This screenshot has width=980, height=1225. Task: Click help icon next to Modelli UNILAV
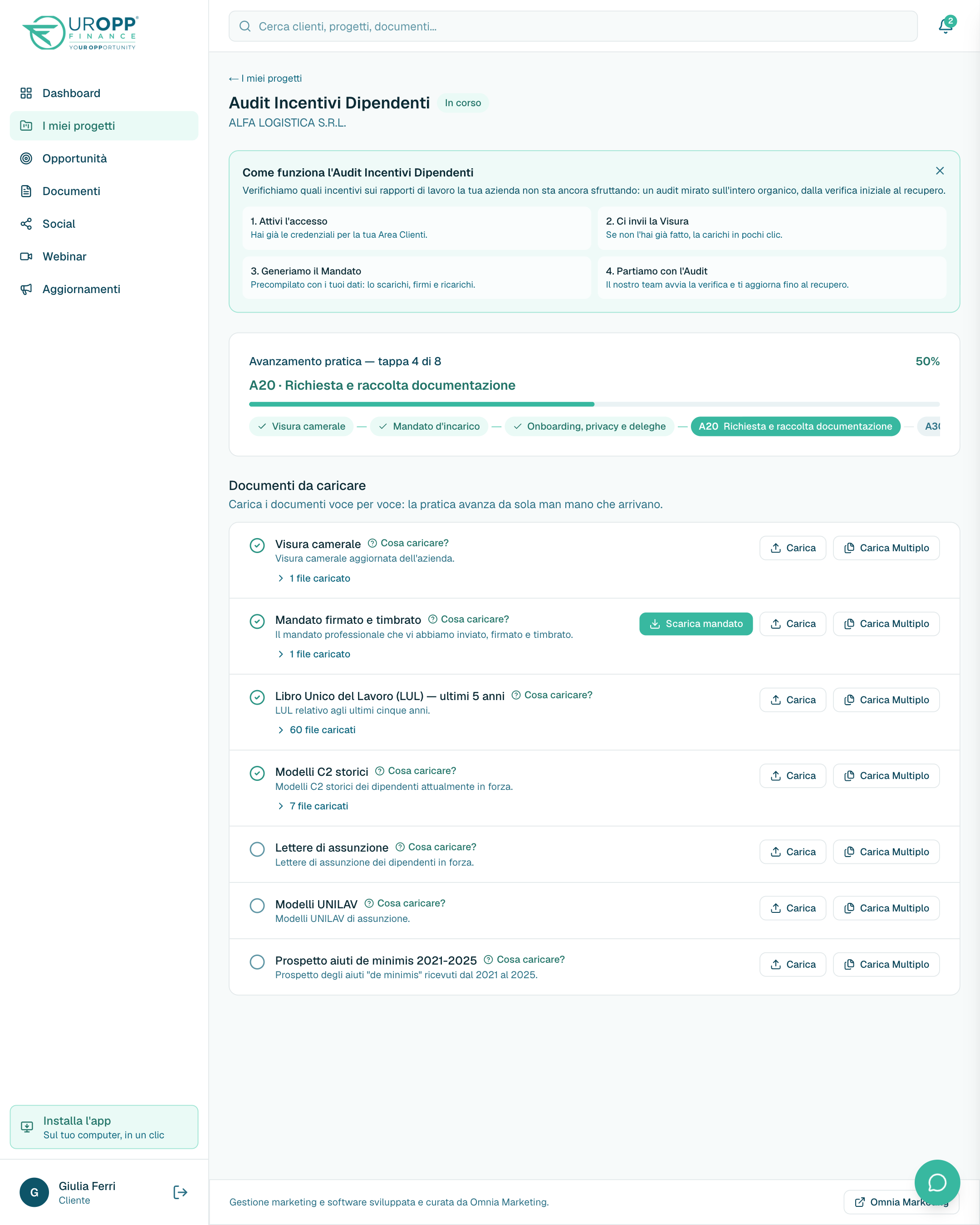[369, 903]
